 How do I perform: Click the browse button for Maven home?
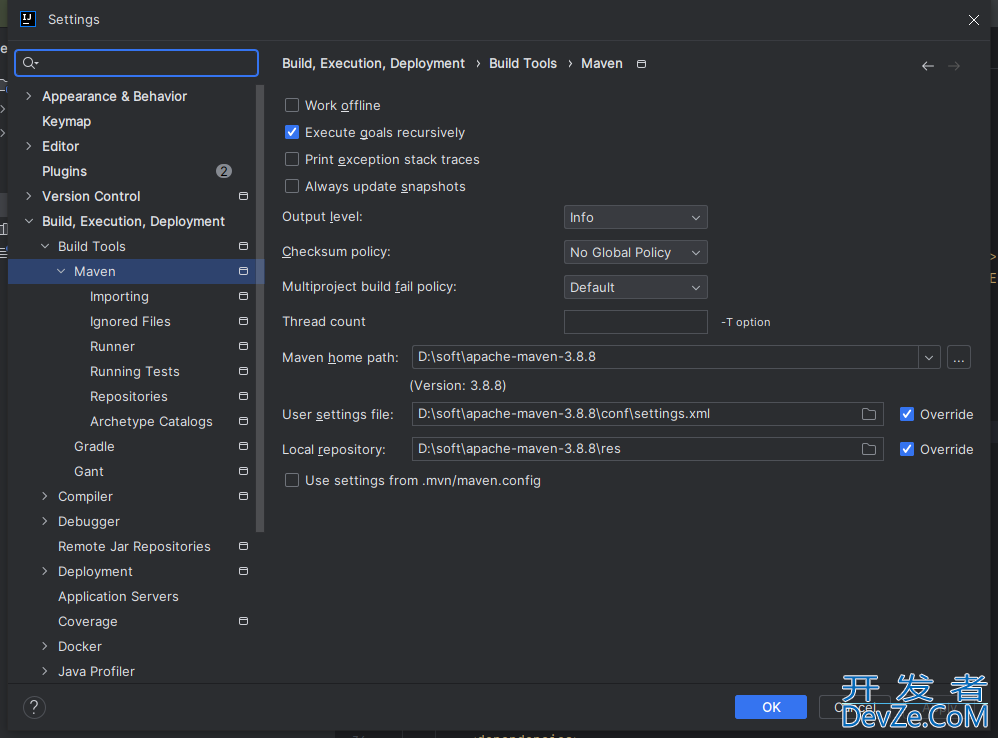tap(959, 358)
